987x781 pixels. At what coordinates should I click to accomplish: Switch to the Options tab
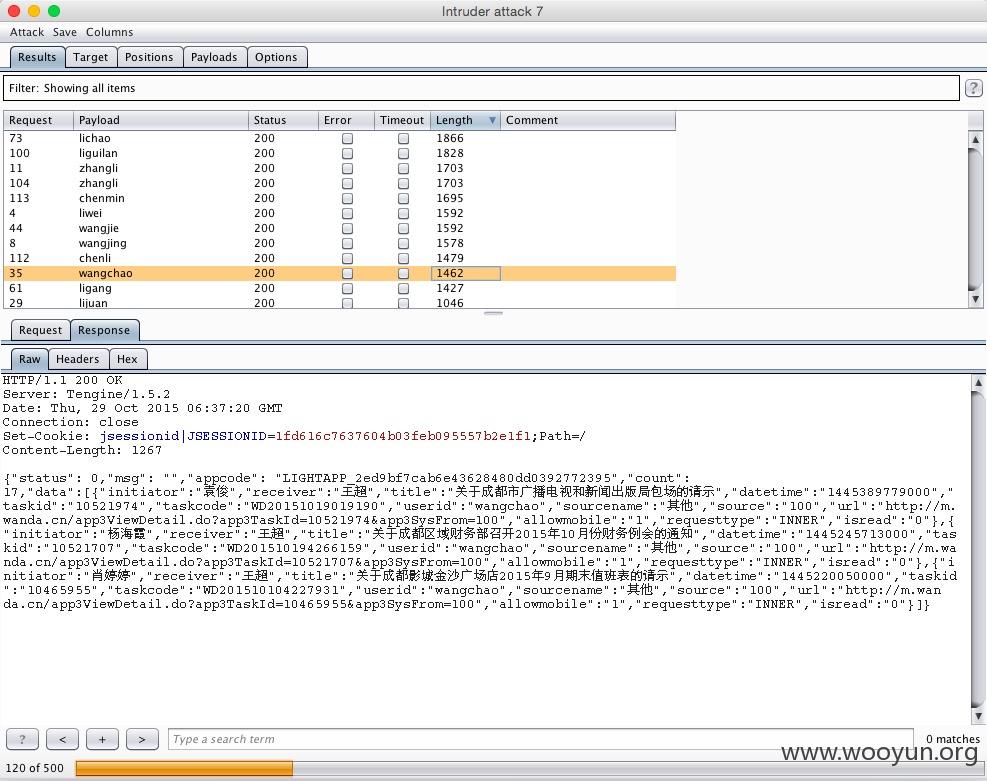click(x=276, y=57)
